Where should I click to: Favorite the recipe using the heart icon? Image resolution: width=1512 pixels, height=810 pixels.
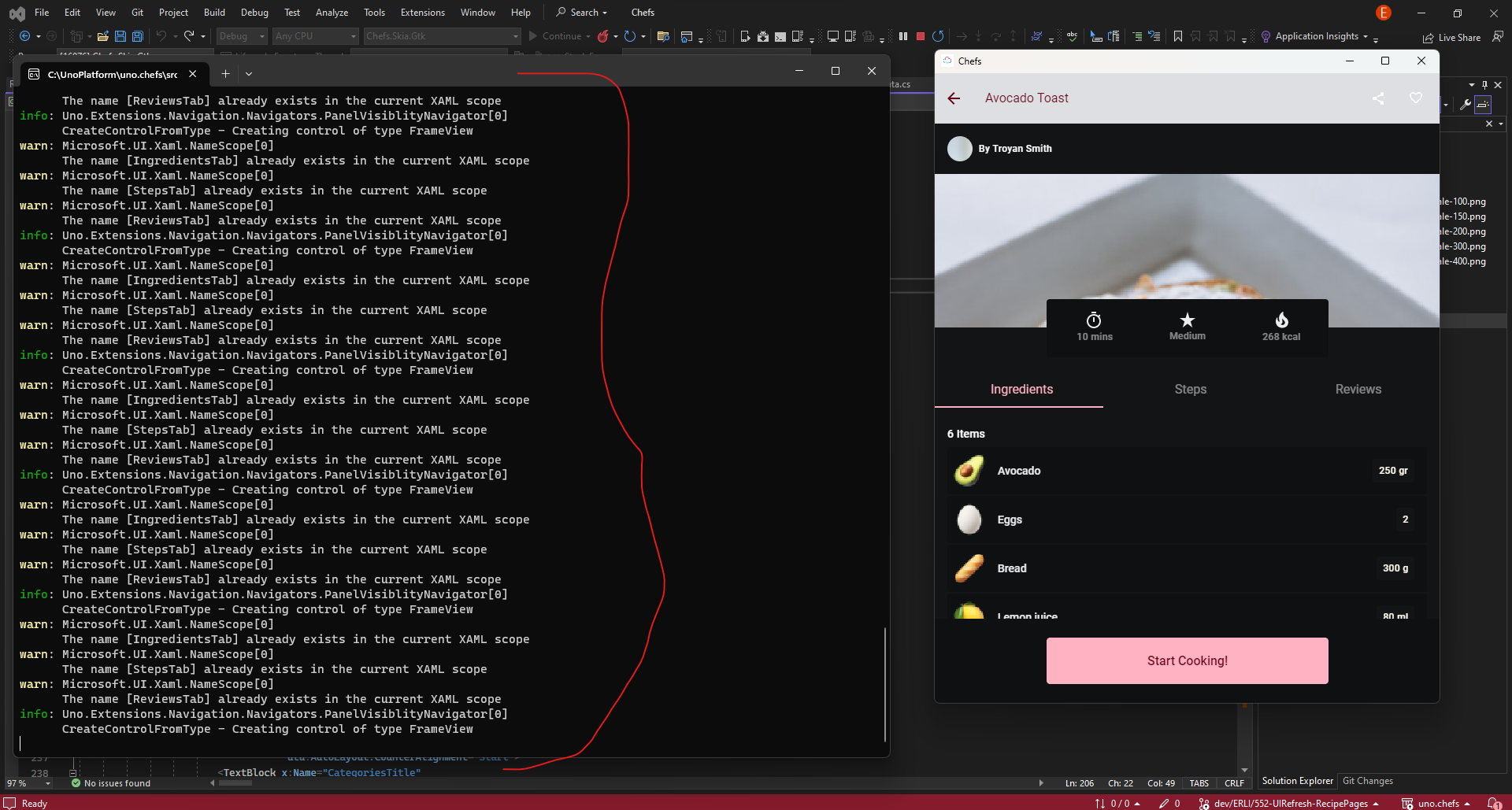tap(1415, 98)
